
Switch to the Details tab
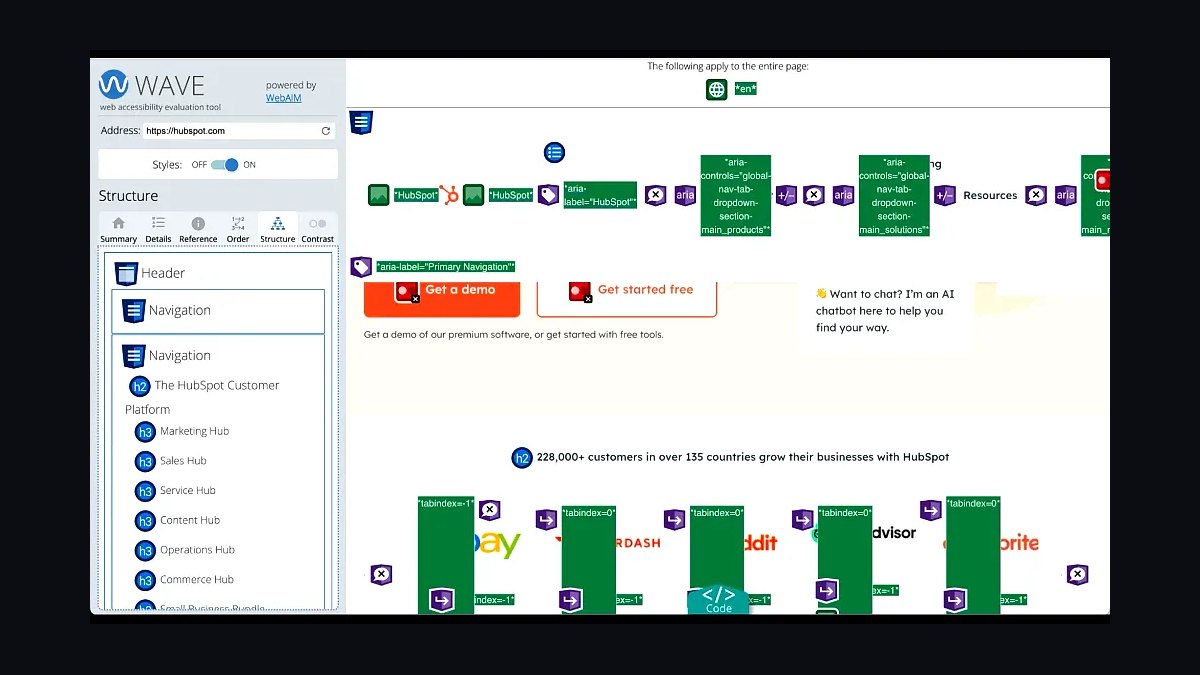[158, 229]
